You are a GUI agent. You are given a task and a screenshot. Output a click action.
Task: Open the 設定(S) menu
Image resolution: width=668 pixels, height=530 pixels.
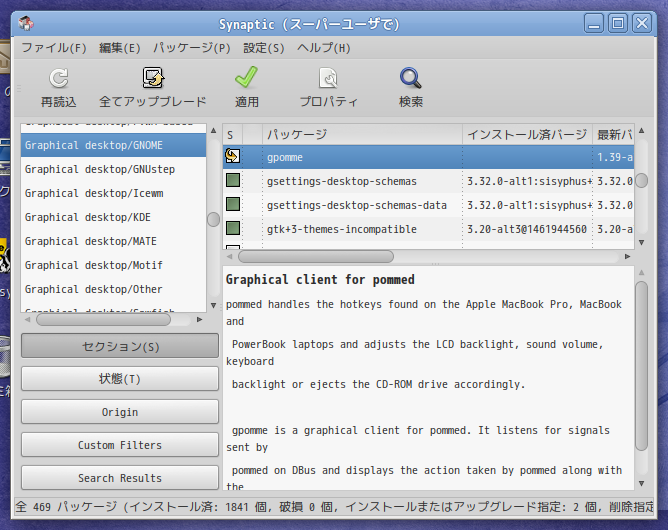coord(264,48)
